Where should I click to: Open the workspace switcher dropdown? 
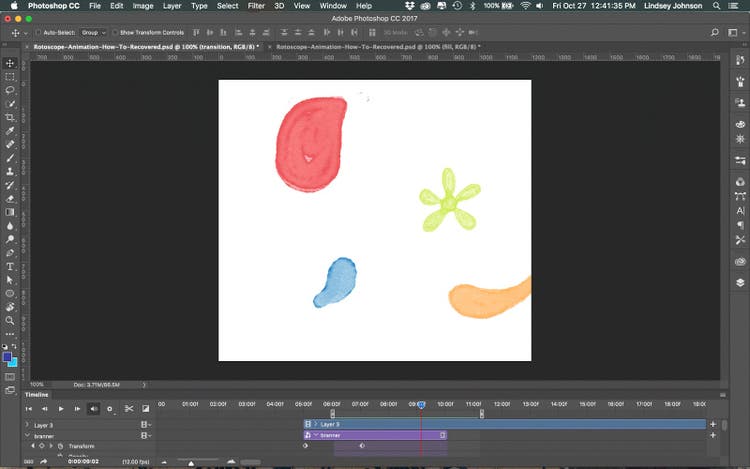tap(735, 33)
